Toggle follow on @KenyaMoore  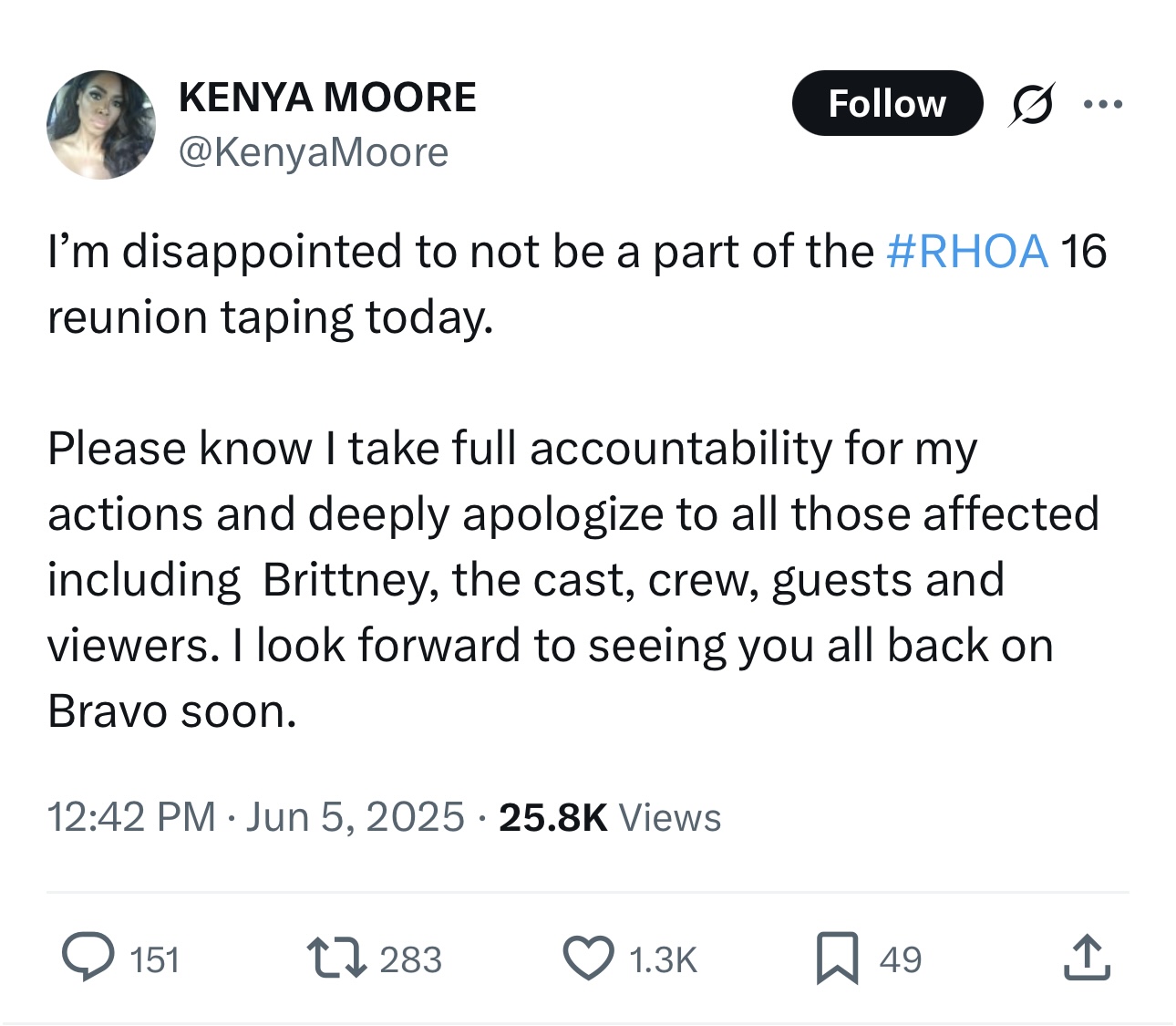click(886, 103)
